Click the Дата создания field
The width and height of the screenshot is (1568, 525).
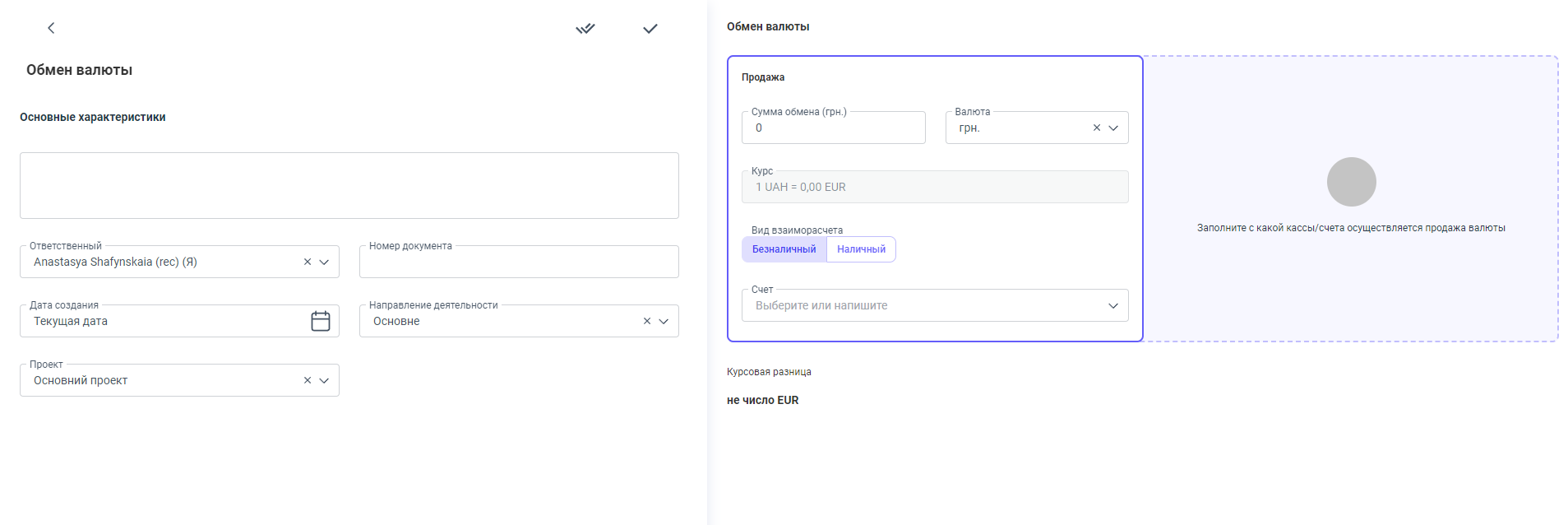(x=164, y=321)
